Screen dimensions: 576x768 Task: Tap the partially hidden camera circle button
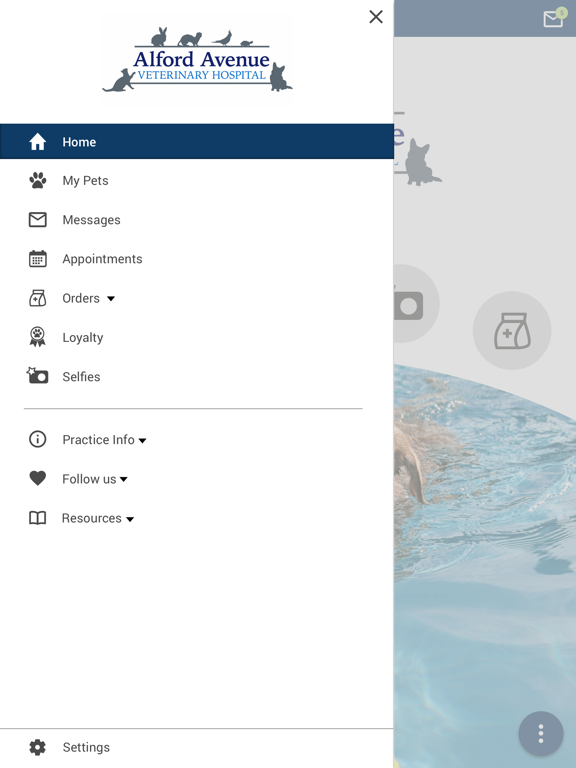point(416,304)
